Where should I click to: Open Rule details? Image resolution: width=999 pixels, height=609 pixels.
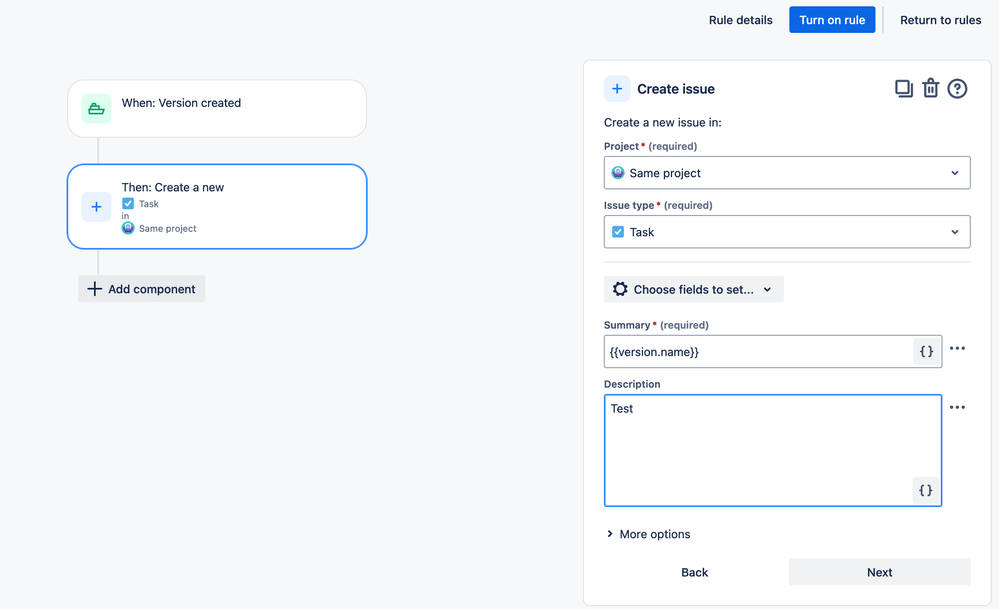click(740, 20)
